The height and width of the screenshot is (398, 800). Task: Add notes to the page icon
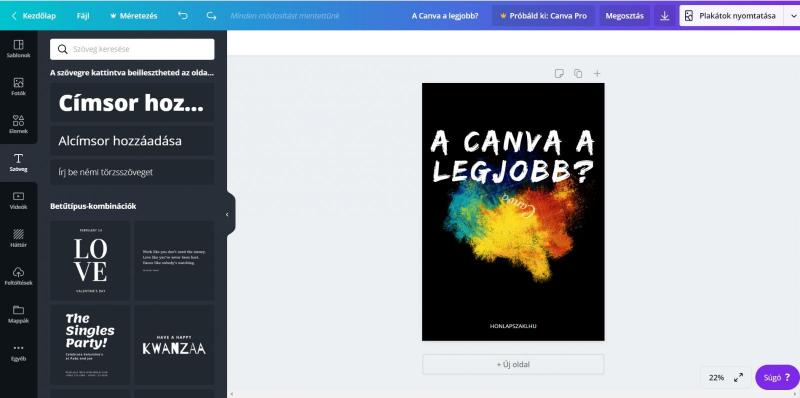click(x=559, y=73)
